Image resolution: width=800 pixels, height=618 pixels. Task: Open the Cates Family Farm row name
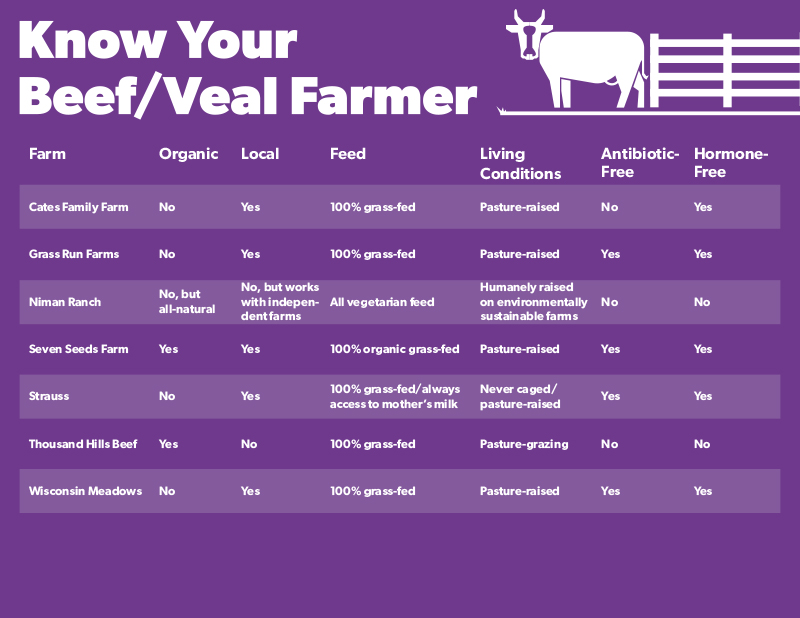click(79, 207)
